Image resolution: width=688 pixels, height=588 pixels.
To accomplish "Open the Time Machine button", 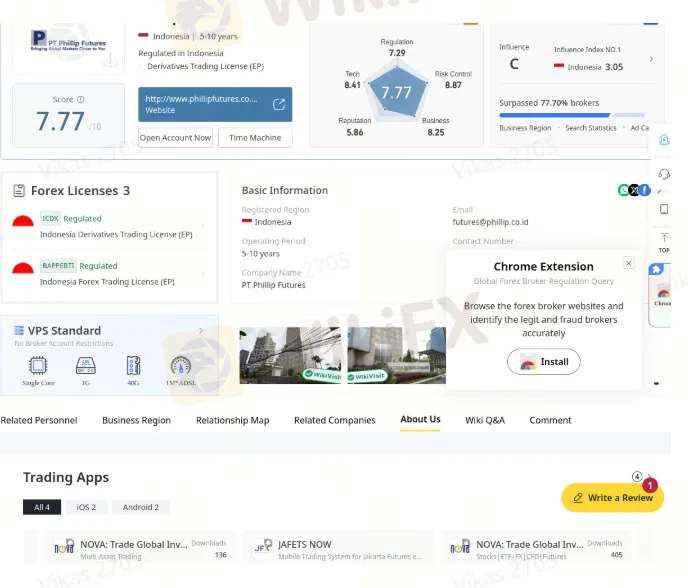I will tap(255, 138).
